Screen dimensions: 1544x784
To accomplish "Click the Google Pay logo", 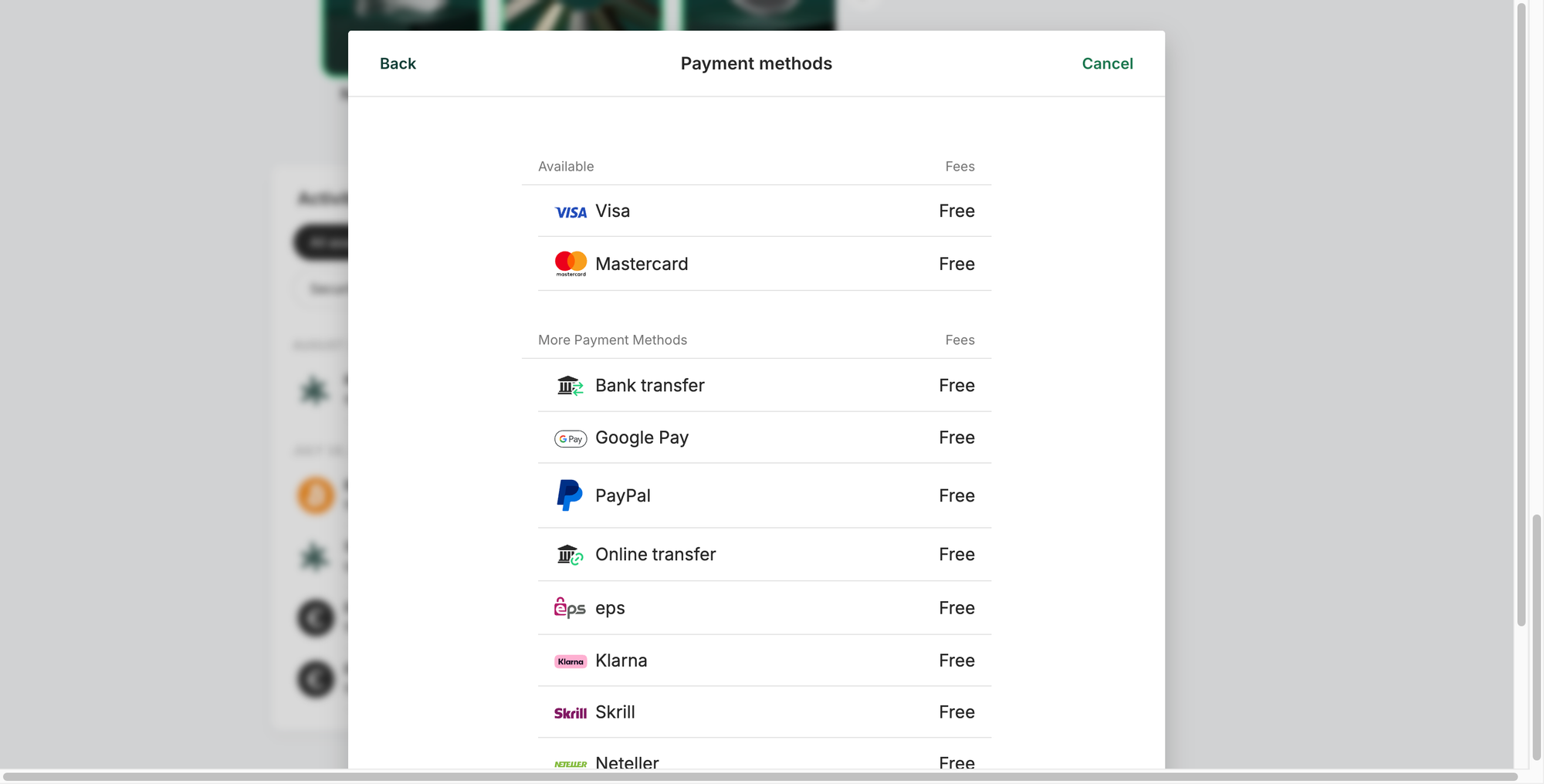I will [x=571, y=438].
